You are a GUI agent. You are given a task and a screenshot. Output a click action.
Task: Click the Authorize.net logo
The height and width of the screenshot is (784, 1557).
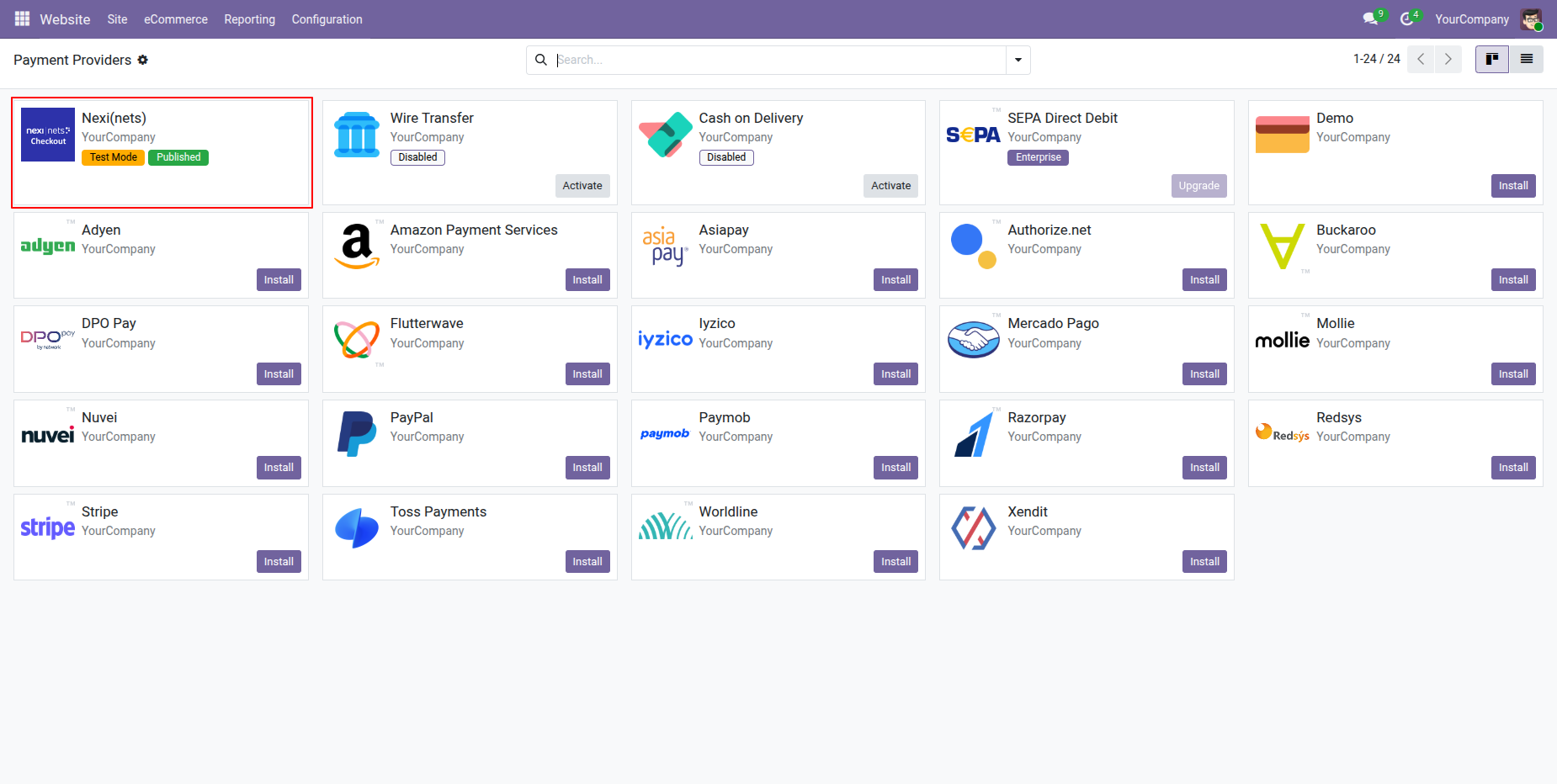pos(973,246)
